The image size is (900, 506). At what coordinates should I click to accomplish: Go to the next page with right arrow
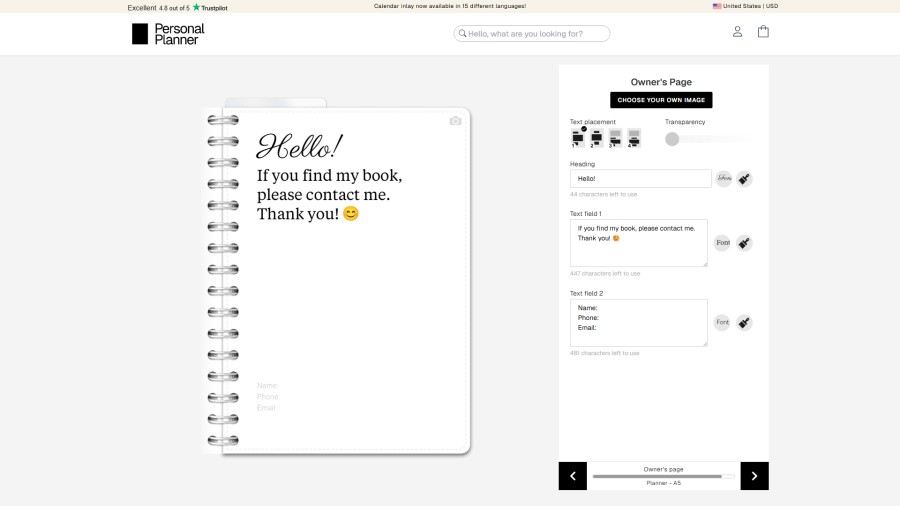tap(754, 476)
